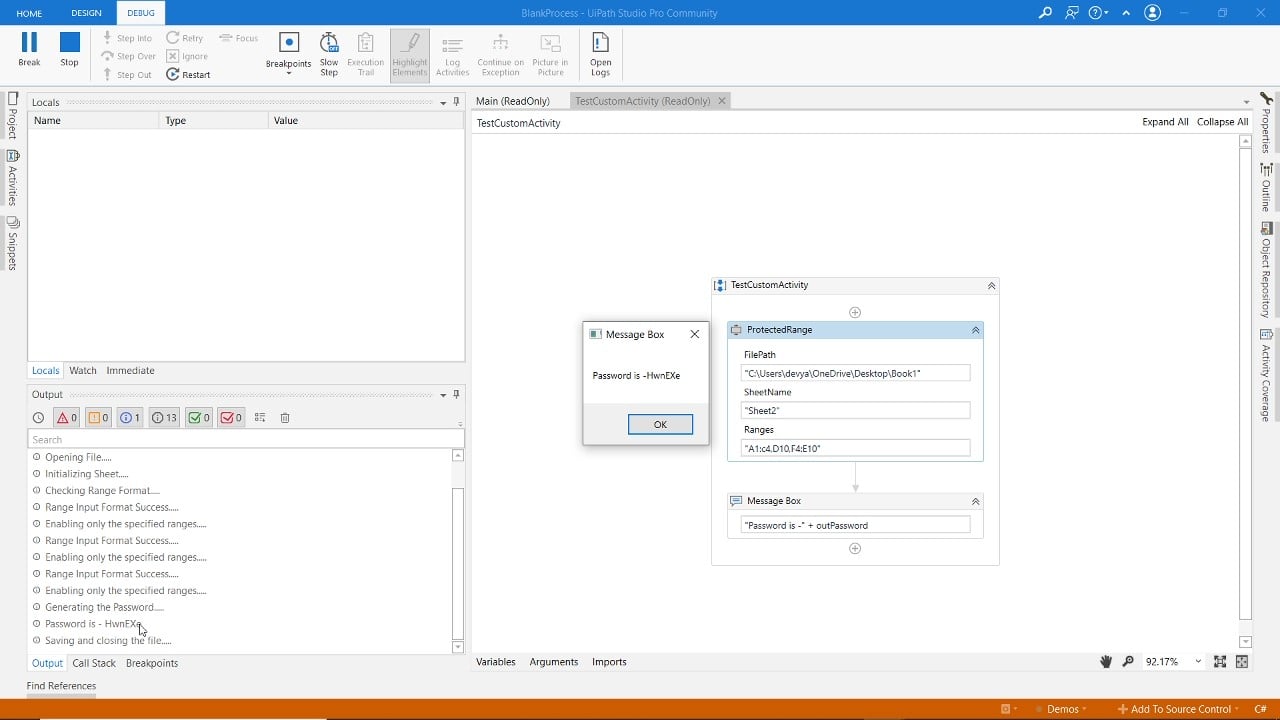This screenshot has width=1280, height=720.
Task: Select the DEBUG ribbon tab
Action: point(141,13)
